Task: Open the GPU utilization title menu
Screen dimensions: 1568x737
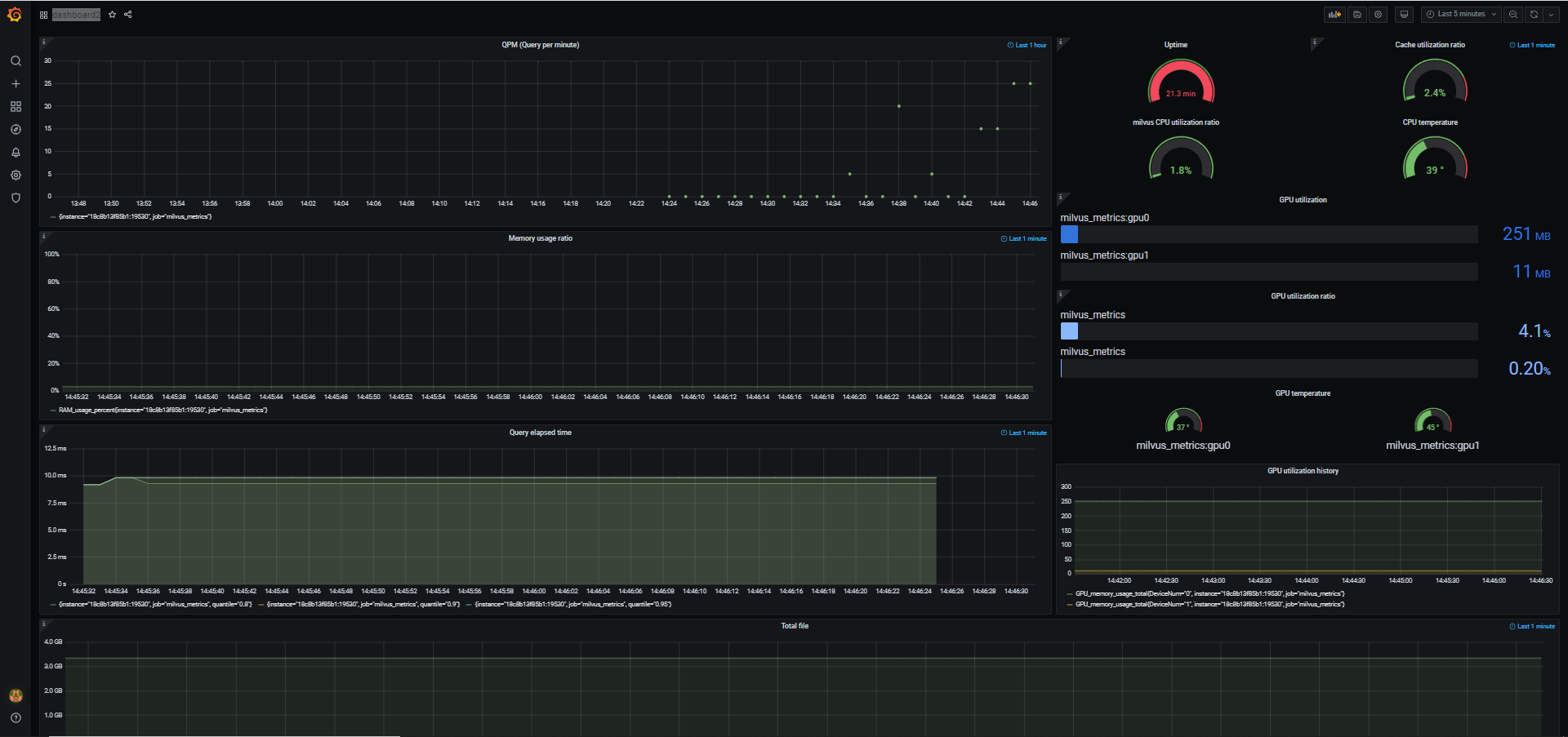Action: 1303,200
